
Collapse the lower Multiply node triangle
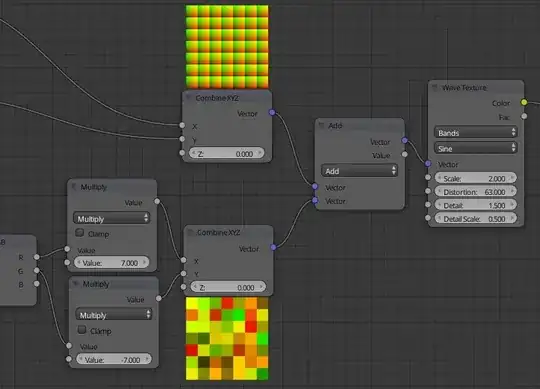(x=76, y=283)
